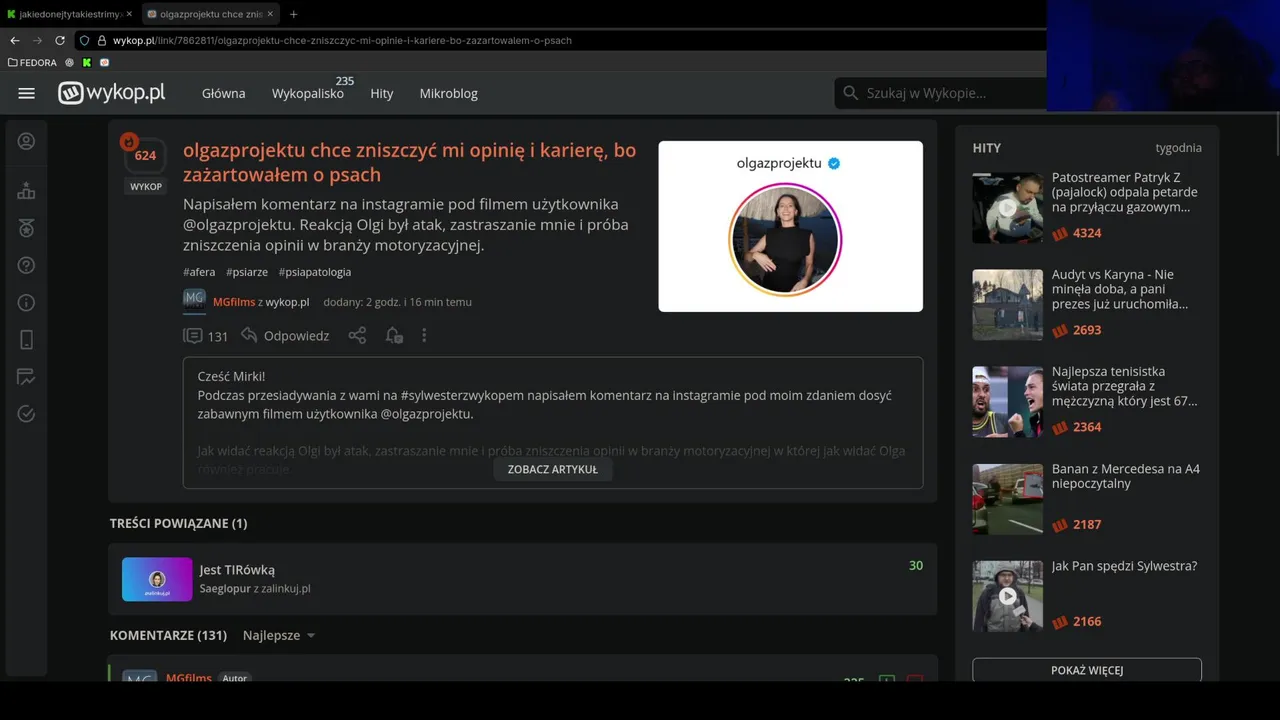Open the Hity tab
Image resolution: width=1280 pixels, height=720 pixels.
click(382, 93)
